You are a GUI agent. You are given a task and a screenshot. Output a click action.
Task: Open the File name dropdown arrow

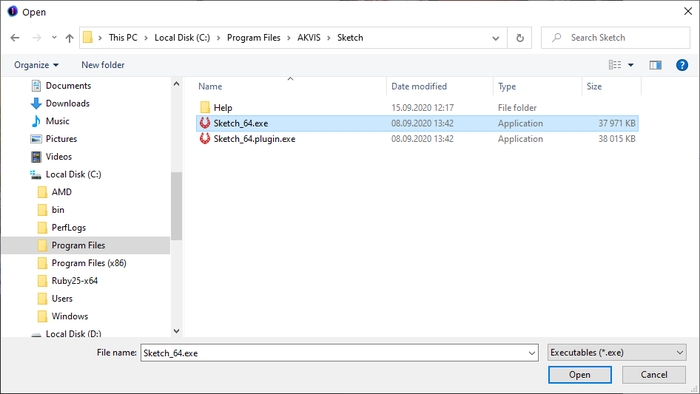pyautogui.click(x=532, y=353)
